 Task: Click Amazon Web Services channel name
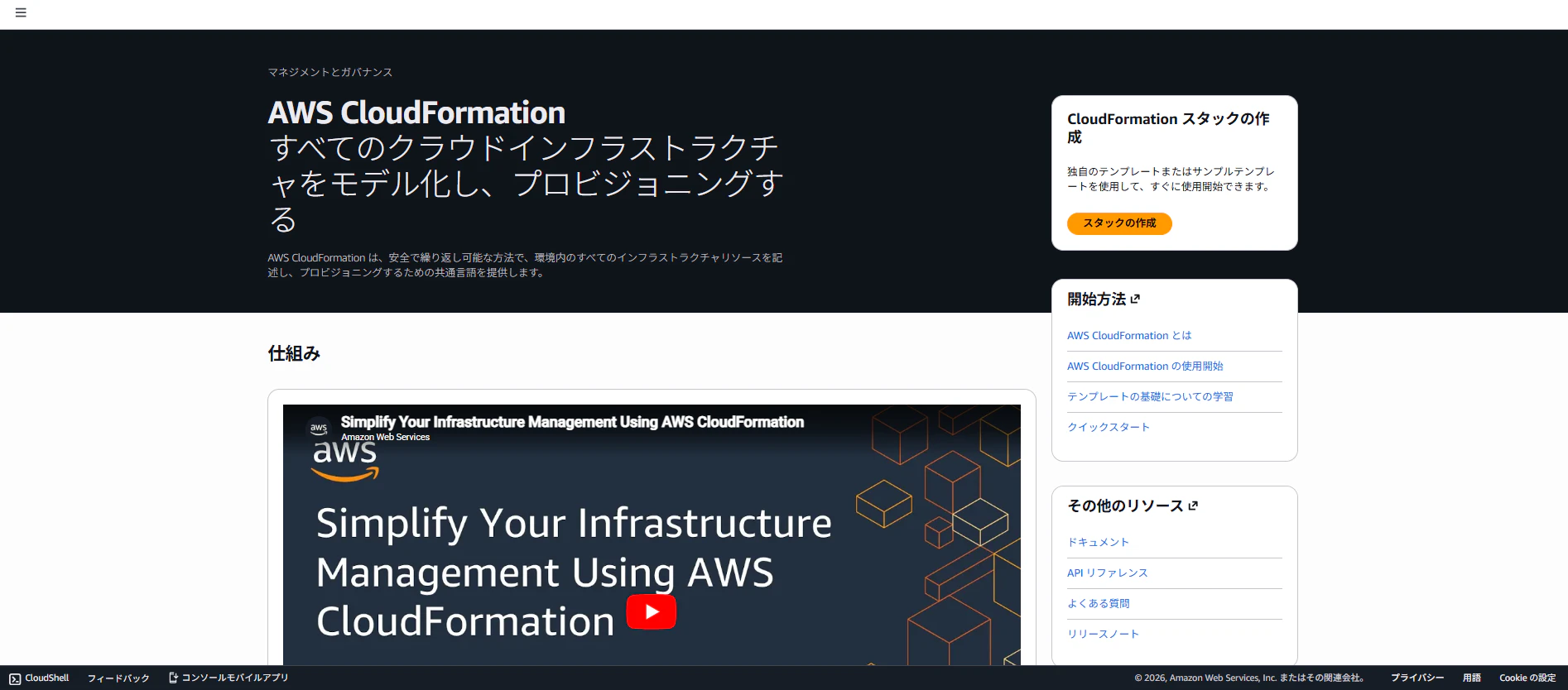point(385,437)
